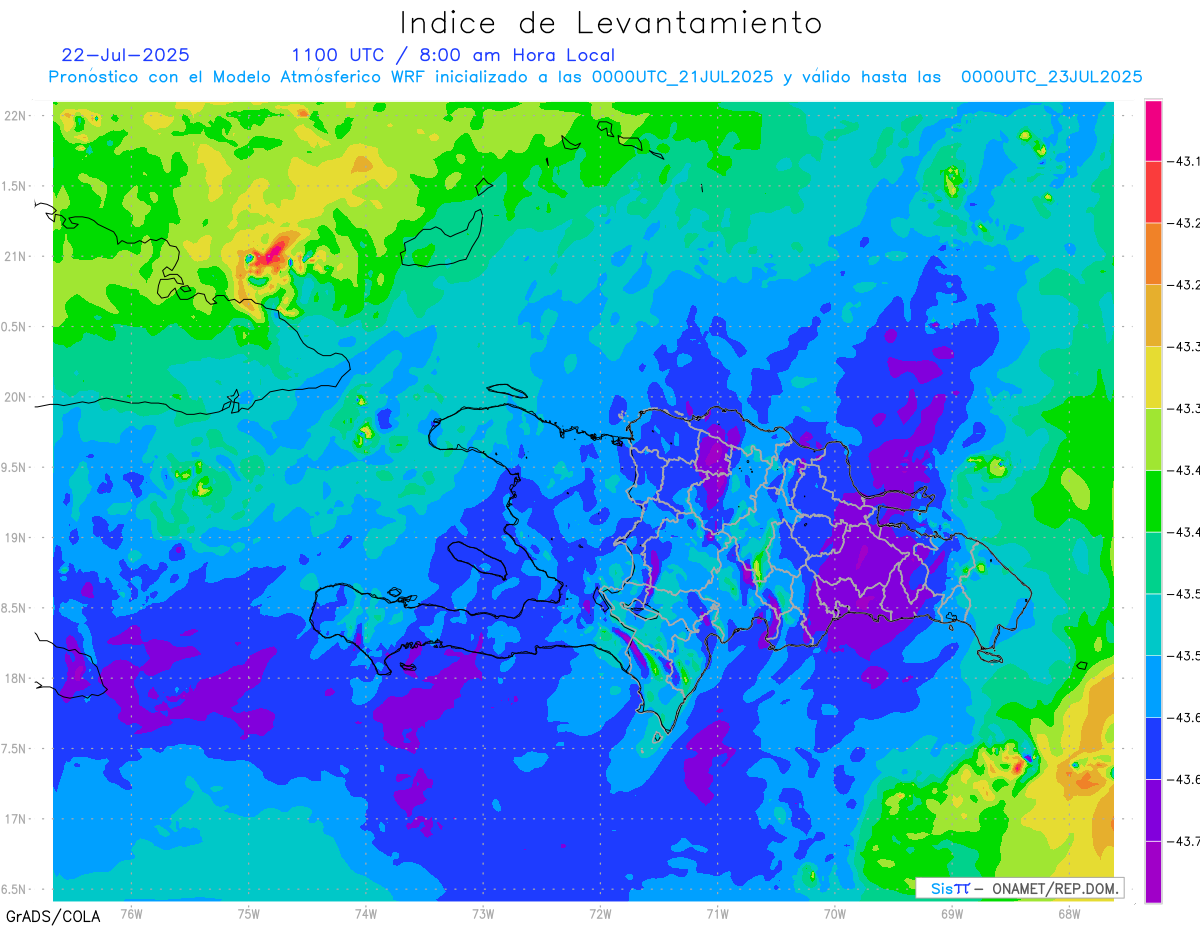Screen dimensions: 1200x927
Task: Click the '68W' longitude axis label
Action: pyautogui.click(x=1069, y=913)
